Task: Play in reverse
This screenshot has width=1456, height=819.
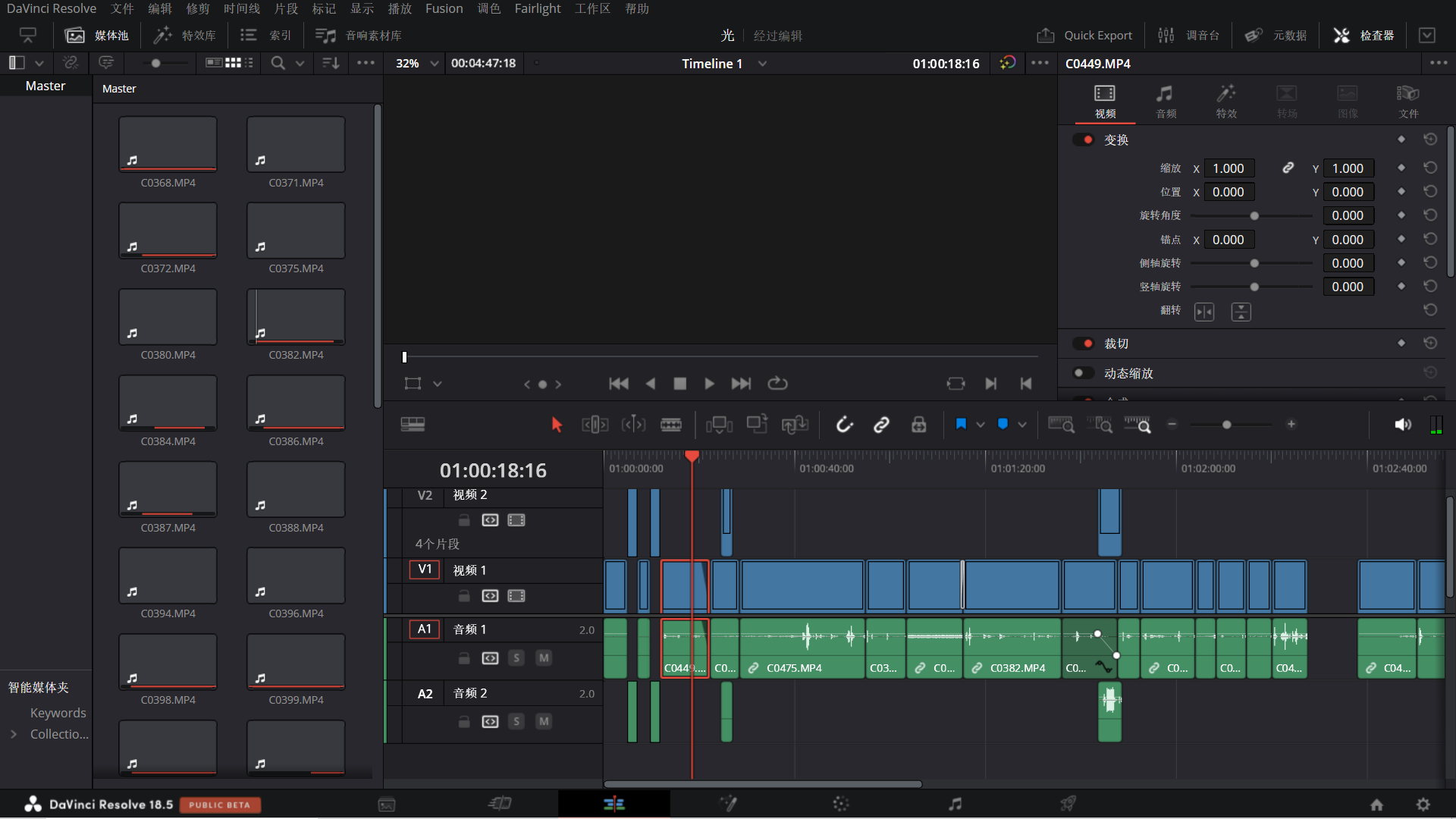Action: click(x=650, y=384)
